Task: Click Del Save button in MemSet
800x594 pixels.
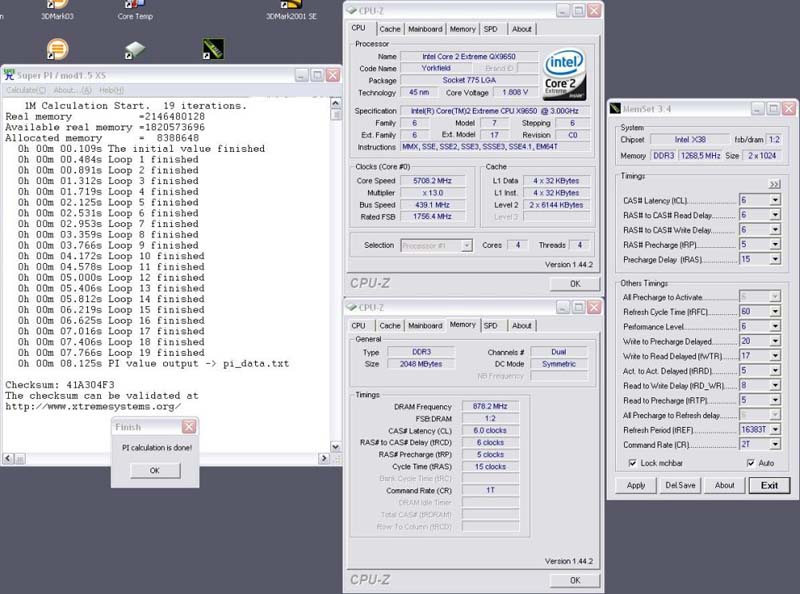Action: [680, 485]
